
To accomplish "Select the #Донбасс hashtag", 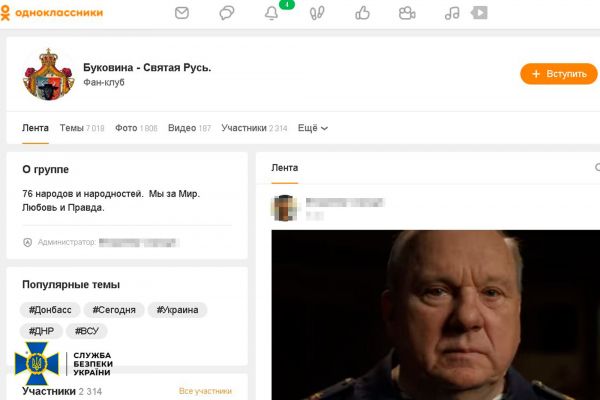I will (x=50, y=310).
